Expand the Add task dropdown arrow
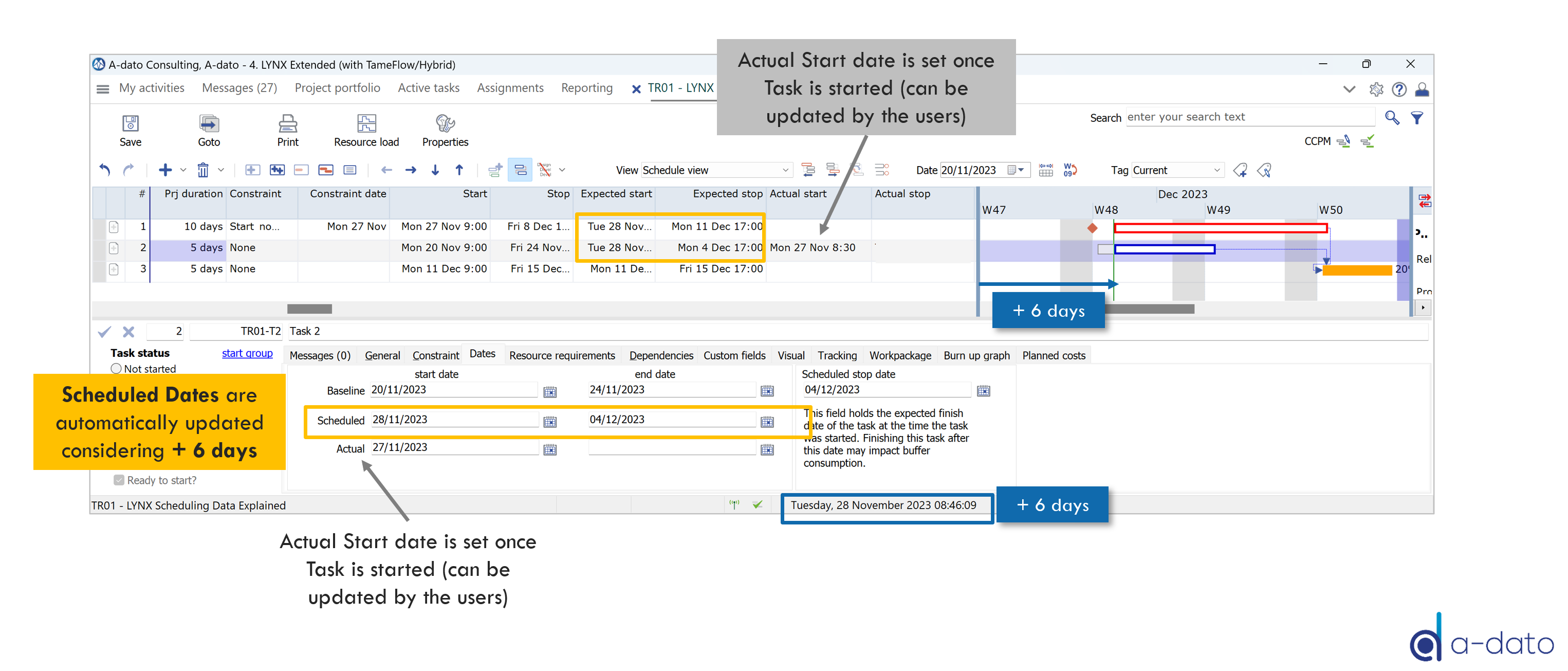Image resolution: width=1568 pixels, height=671 pixels. [182, 170]
